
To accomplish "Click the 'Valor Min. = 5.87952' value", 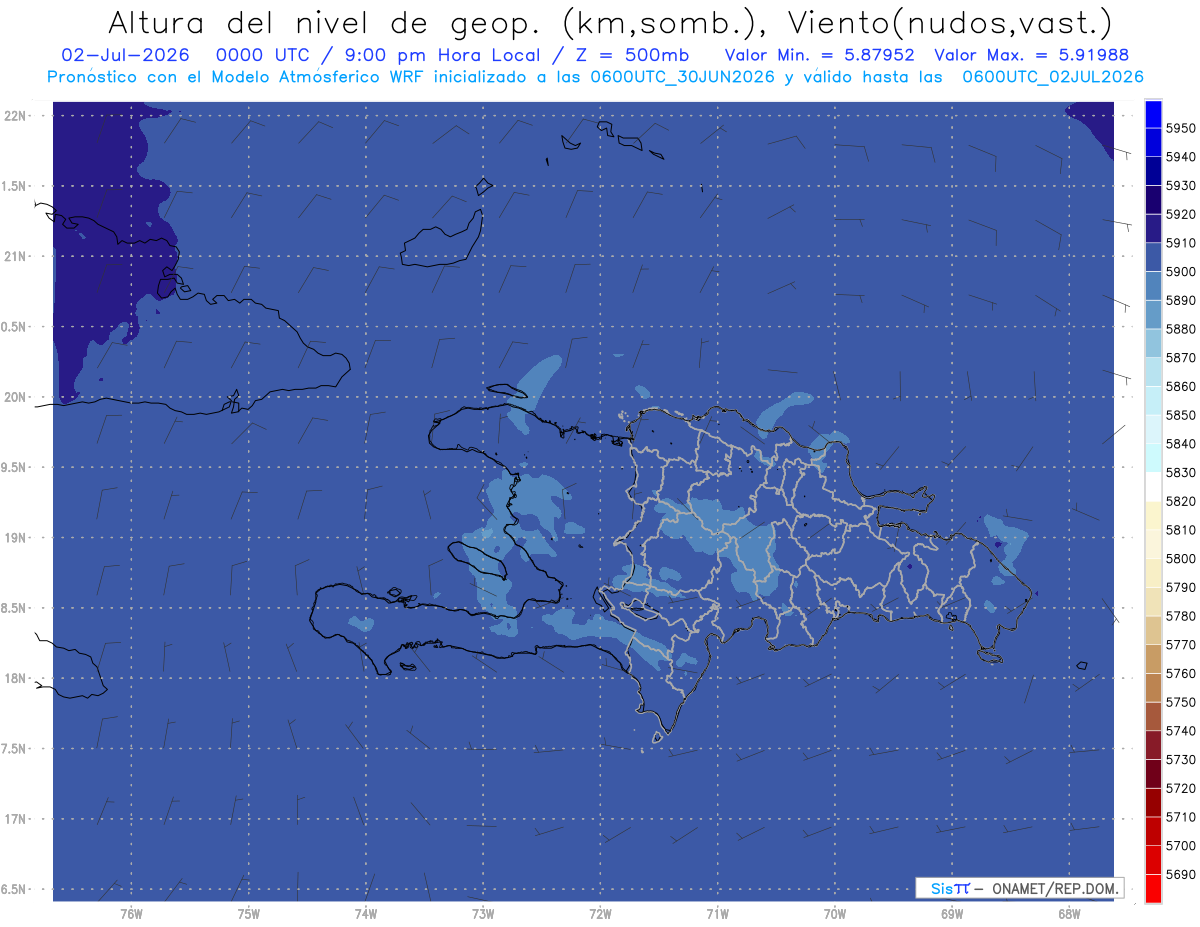I will coord(820,55).
